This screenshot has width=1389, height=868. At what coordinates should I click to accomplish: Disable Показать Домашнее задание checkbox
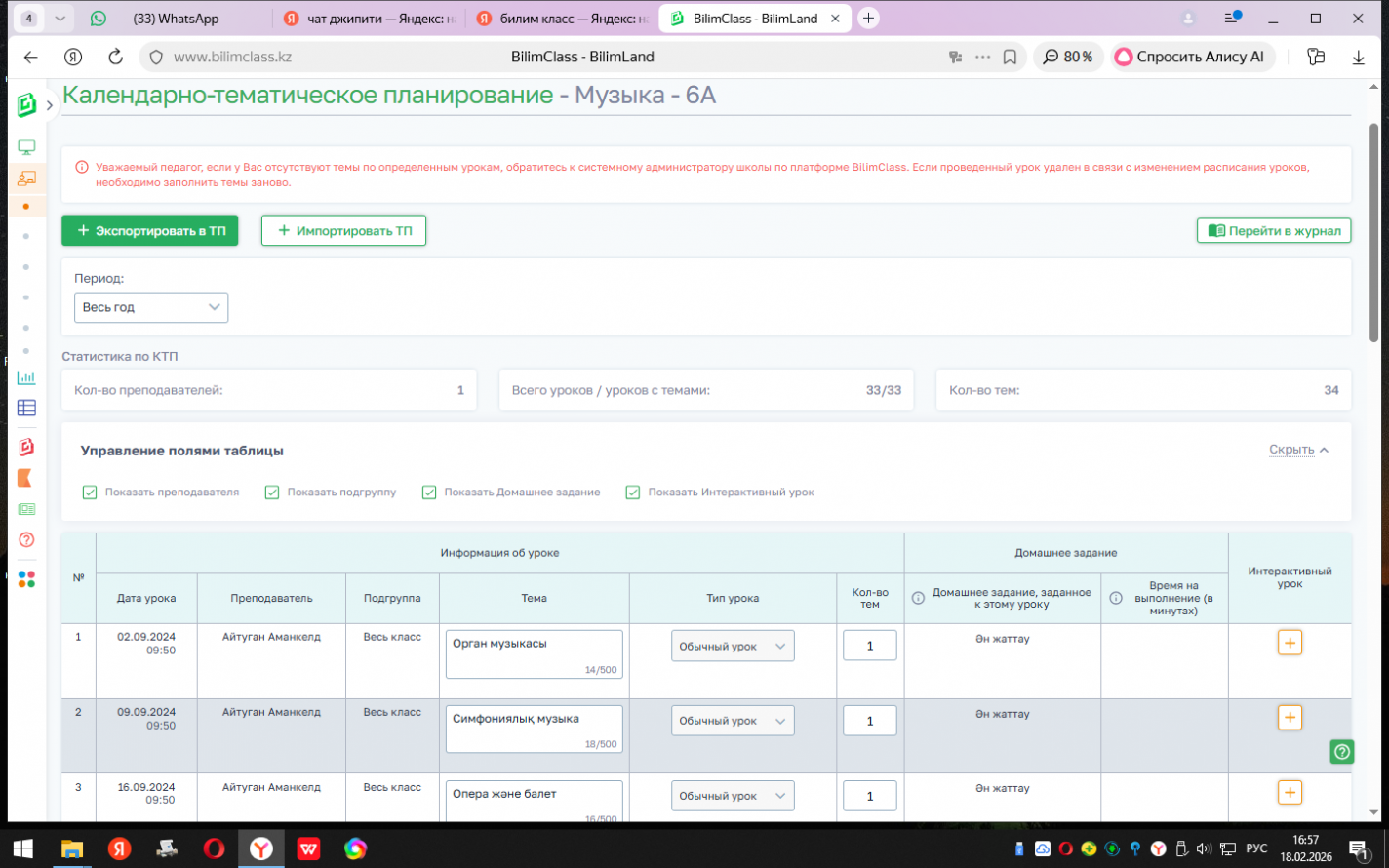click(x=429, y=493)
